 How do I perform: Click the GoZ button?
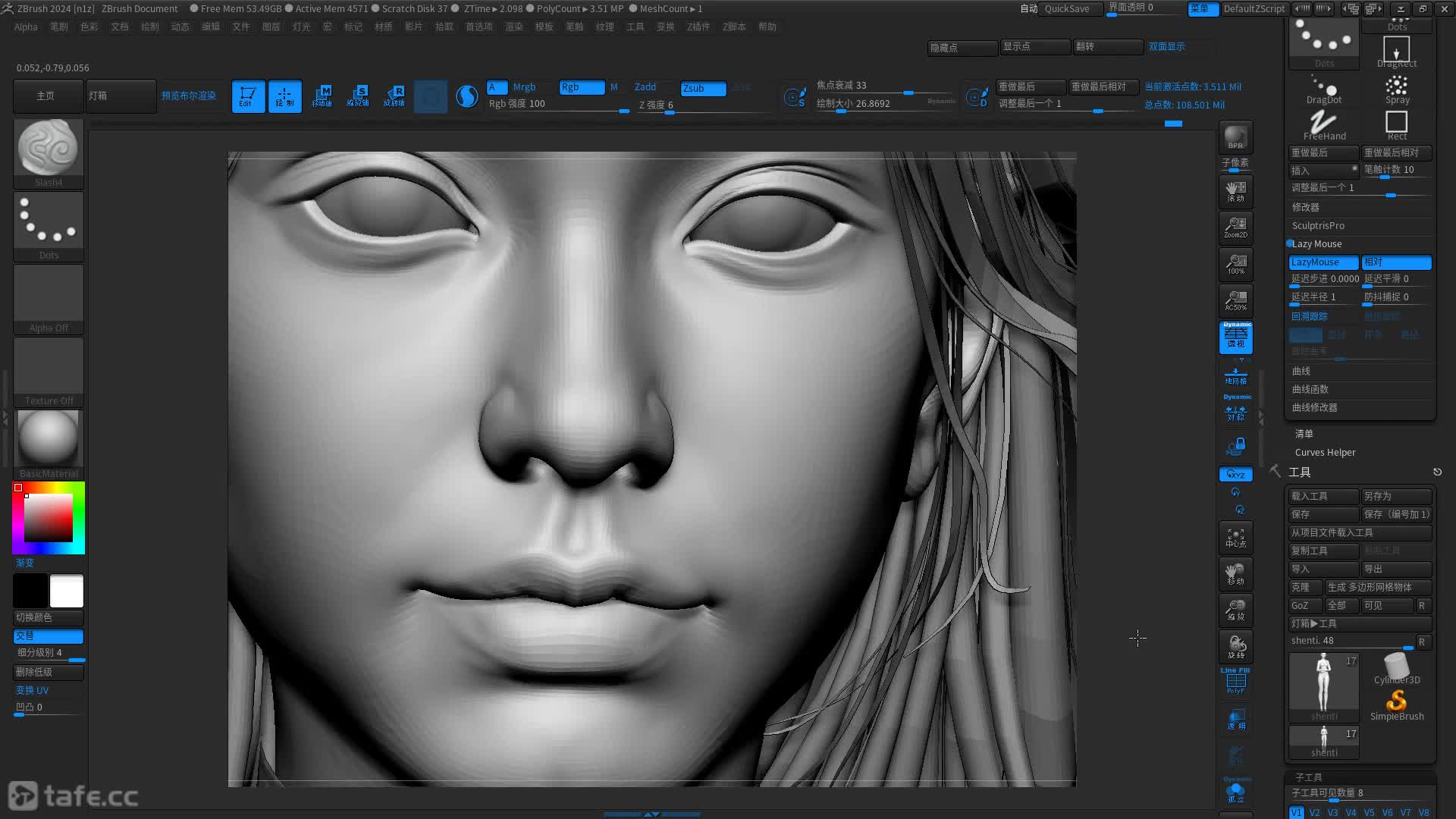tap(1305, 605)
